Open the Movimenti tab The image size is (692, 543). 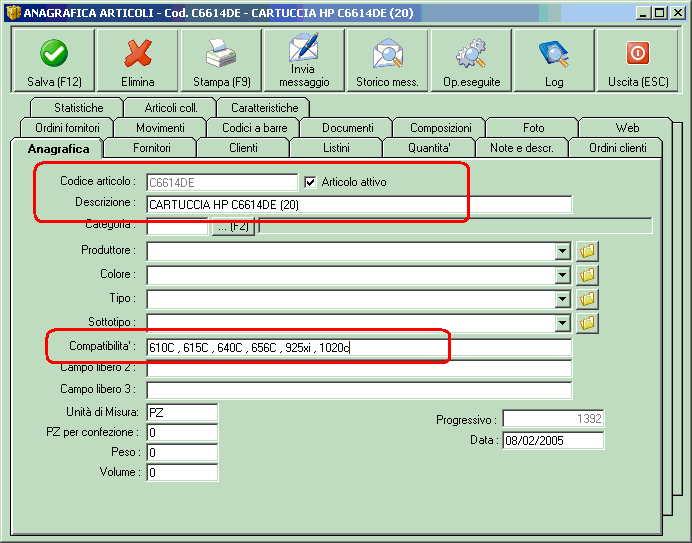[x=160, y=128]
